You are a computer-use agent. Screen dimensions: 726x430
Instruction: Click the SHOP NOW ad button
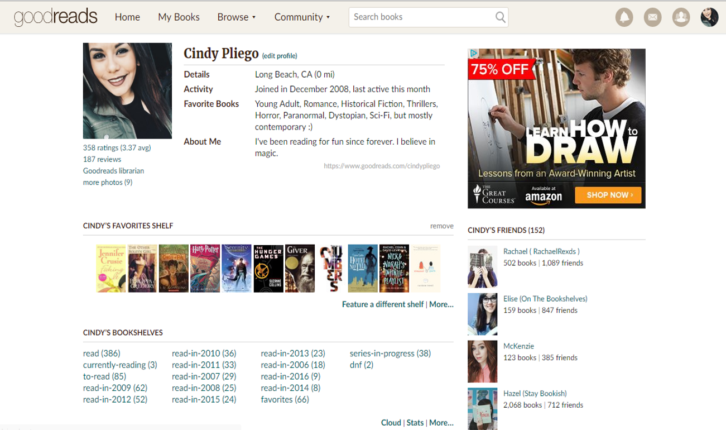click(608, 195)
